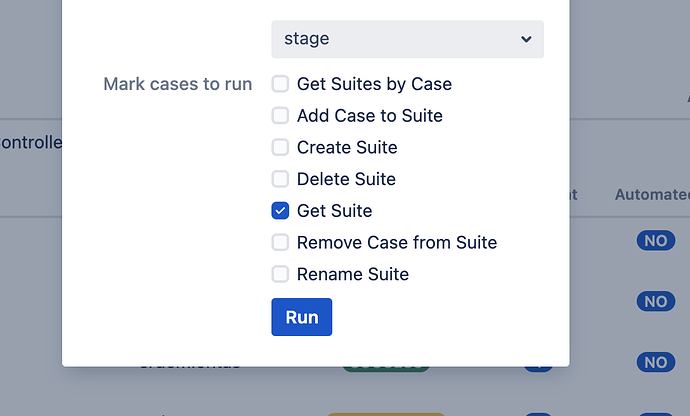Click the 'Create Suite' label text
This screenshot has height=416, width=690.
(347, 147)
